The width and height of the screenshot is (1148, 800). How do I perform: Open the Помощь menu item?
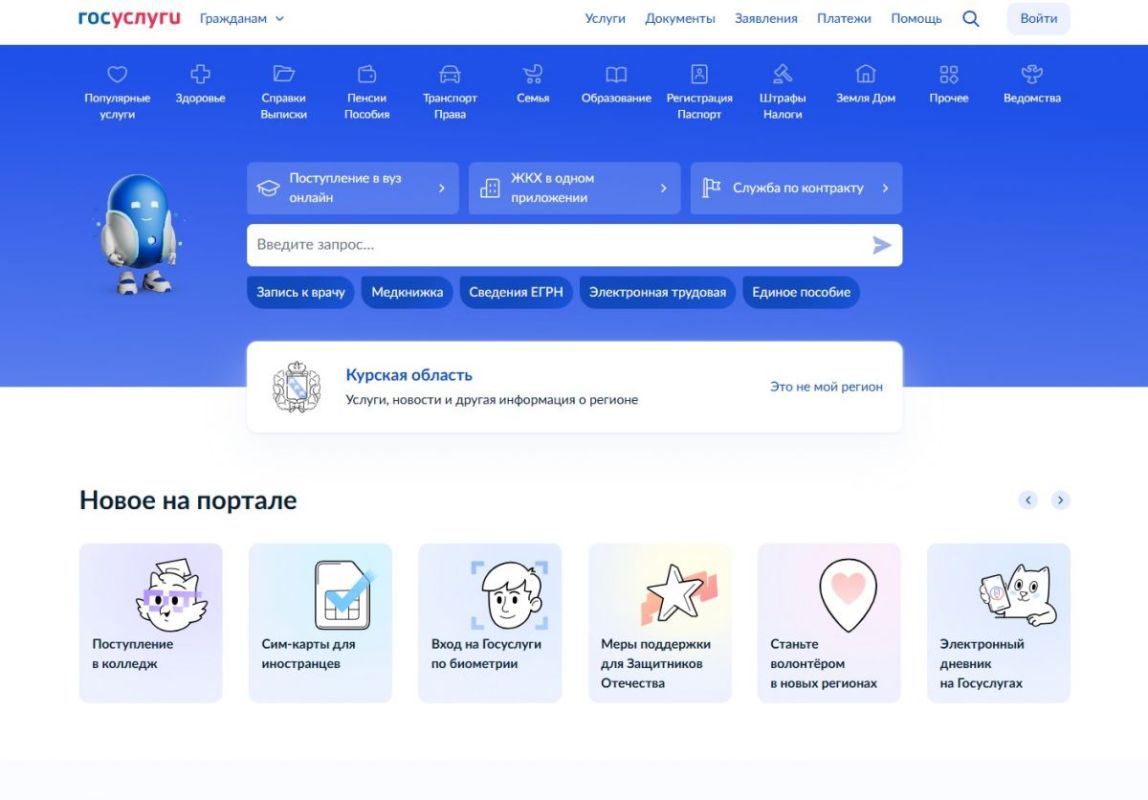click(916, 19)
